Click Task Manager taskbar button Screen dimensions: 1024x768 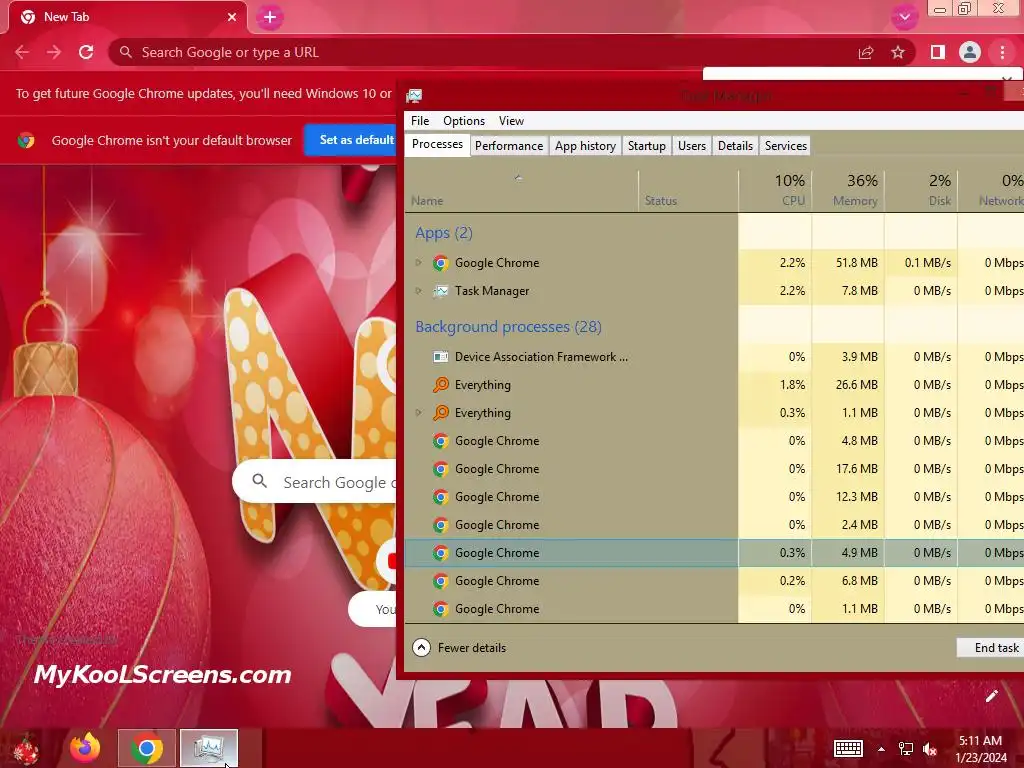point(209,748)
